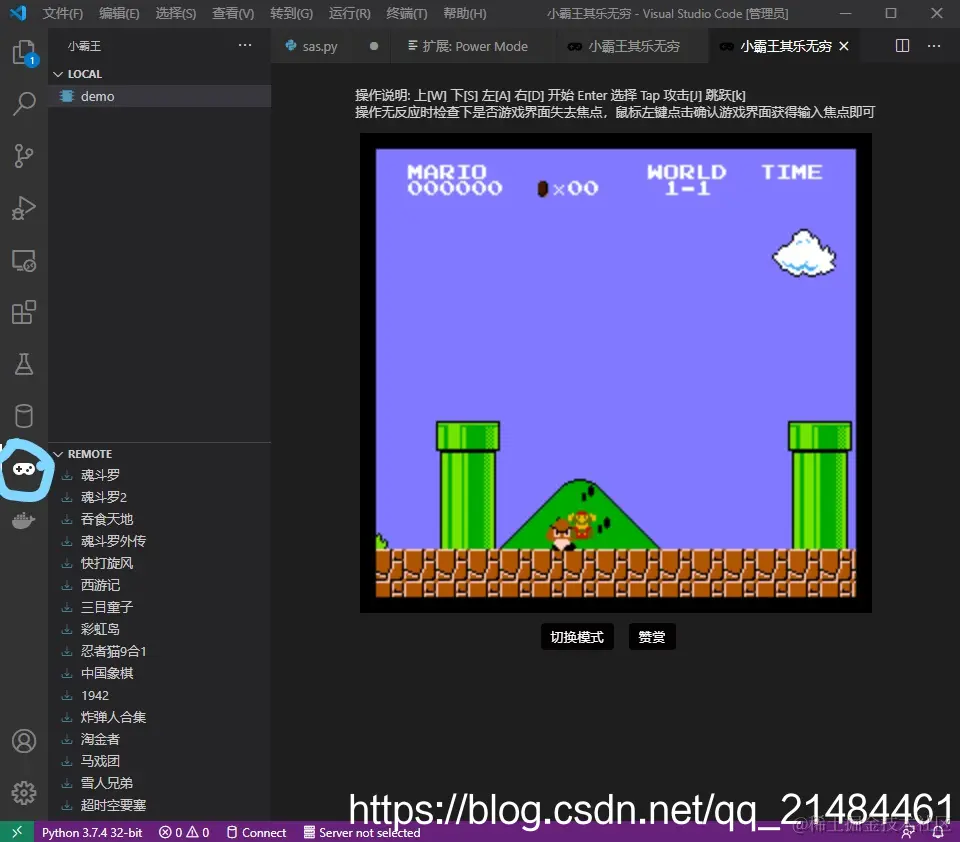This screenshot has height=842, width=960.
Task: Click the 赞赏 button
Action: (651, 637)
